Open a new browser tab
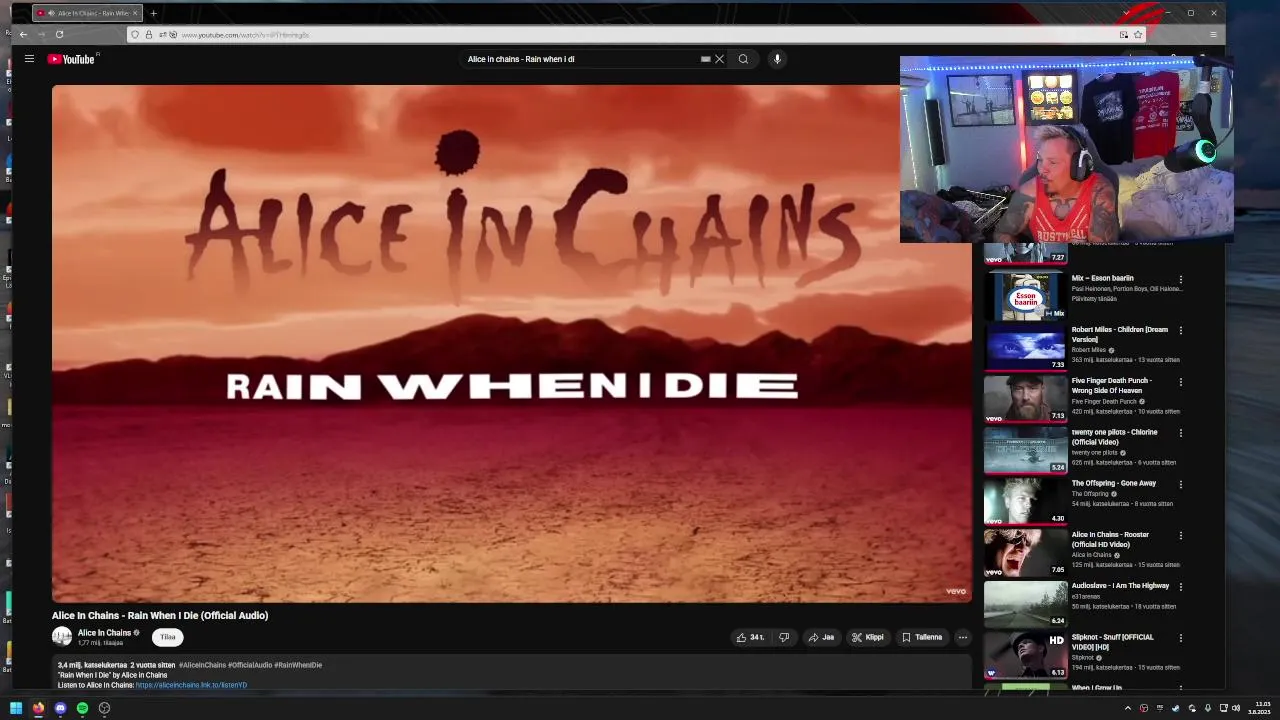Viewport: 1280px width, 720px height. tap(153, 13)
